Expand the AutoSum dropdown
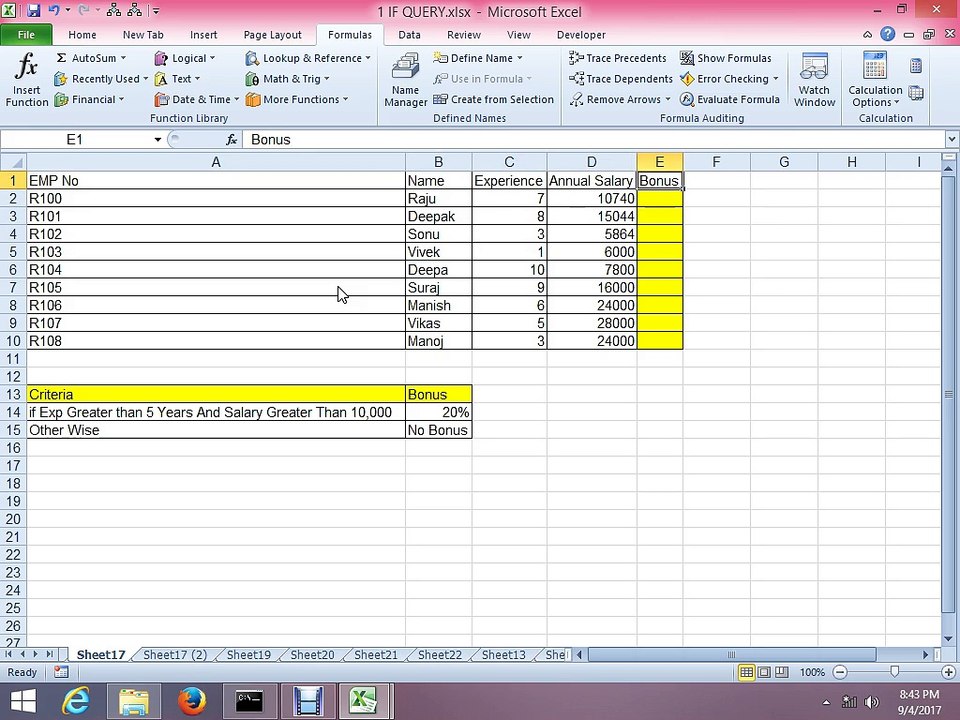This screenshot has width=960, height=720. [x=123, y=58]
